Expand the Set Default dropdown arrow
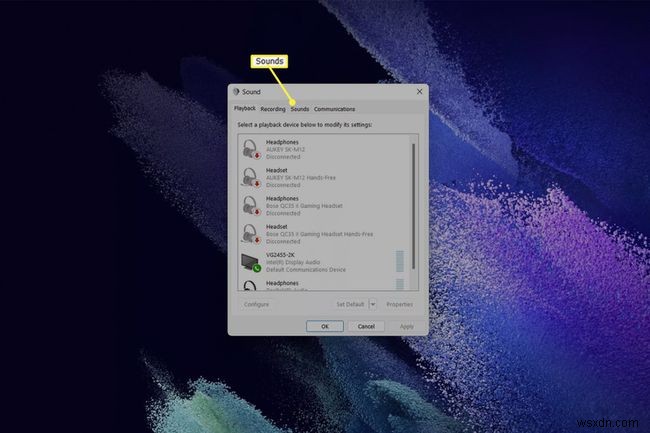The height and width of the screenshot is (433, 650). pos(373,304)
